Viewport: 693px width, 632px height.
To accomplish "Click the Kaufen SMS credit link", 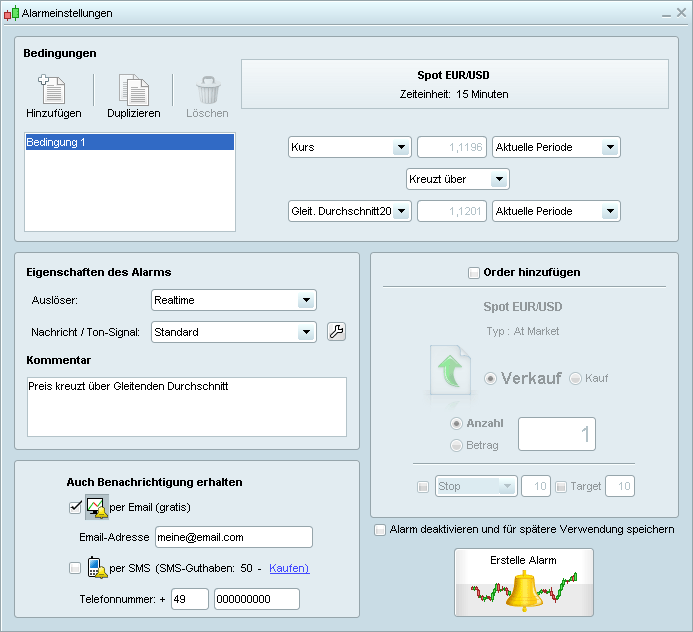I will [x=289, y=568].
